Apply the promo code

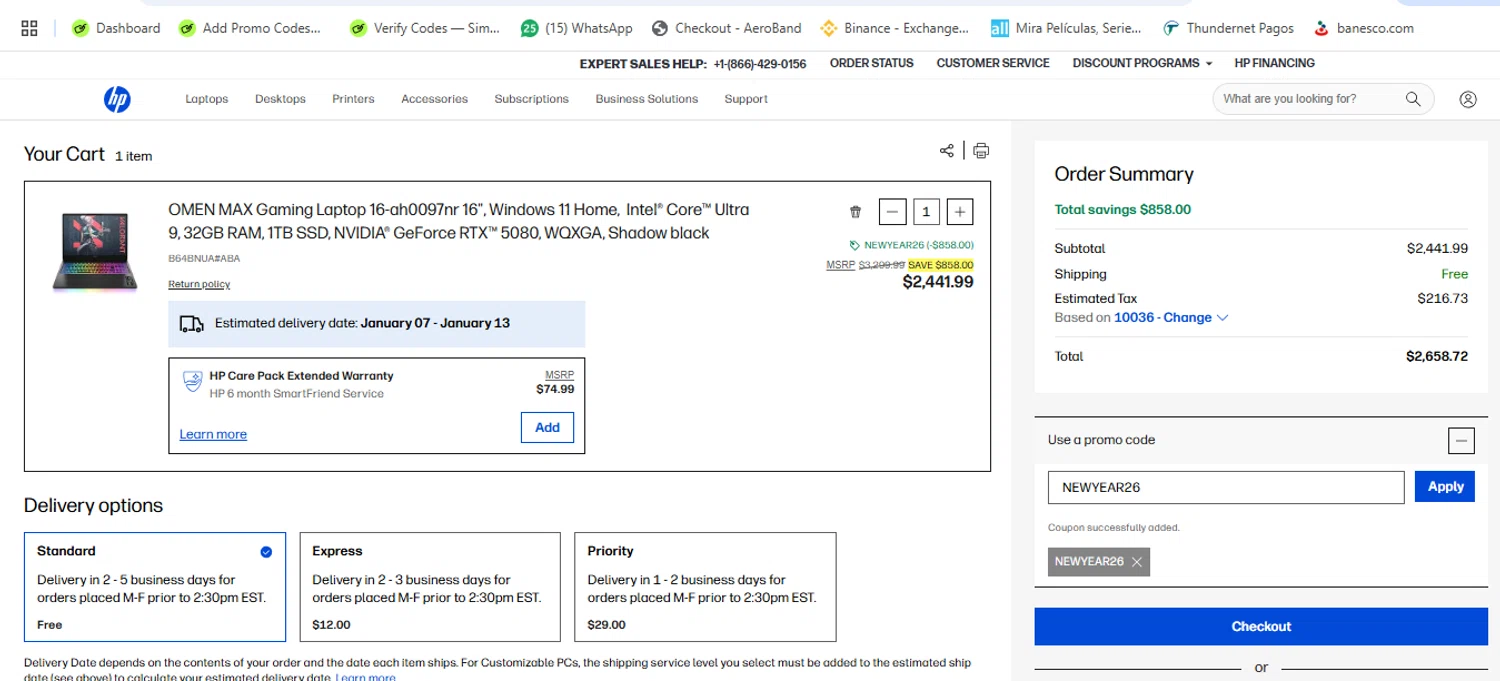point(1445,487)
